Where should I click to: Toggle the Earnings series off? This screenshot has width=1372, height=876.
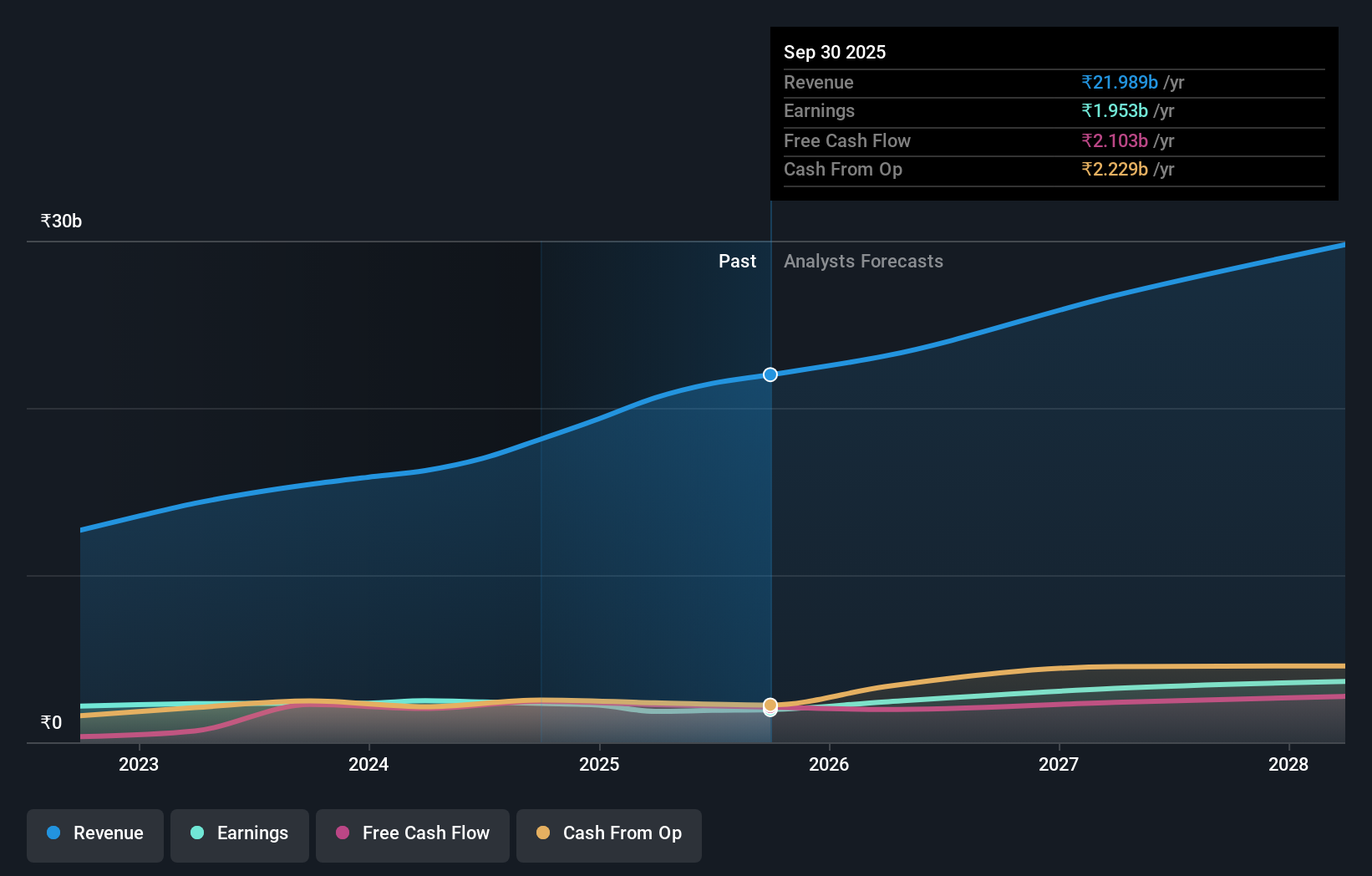click(x=240, y=835)
